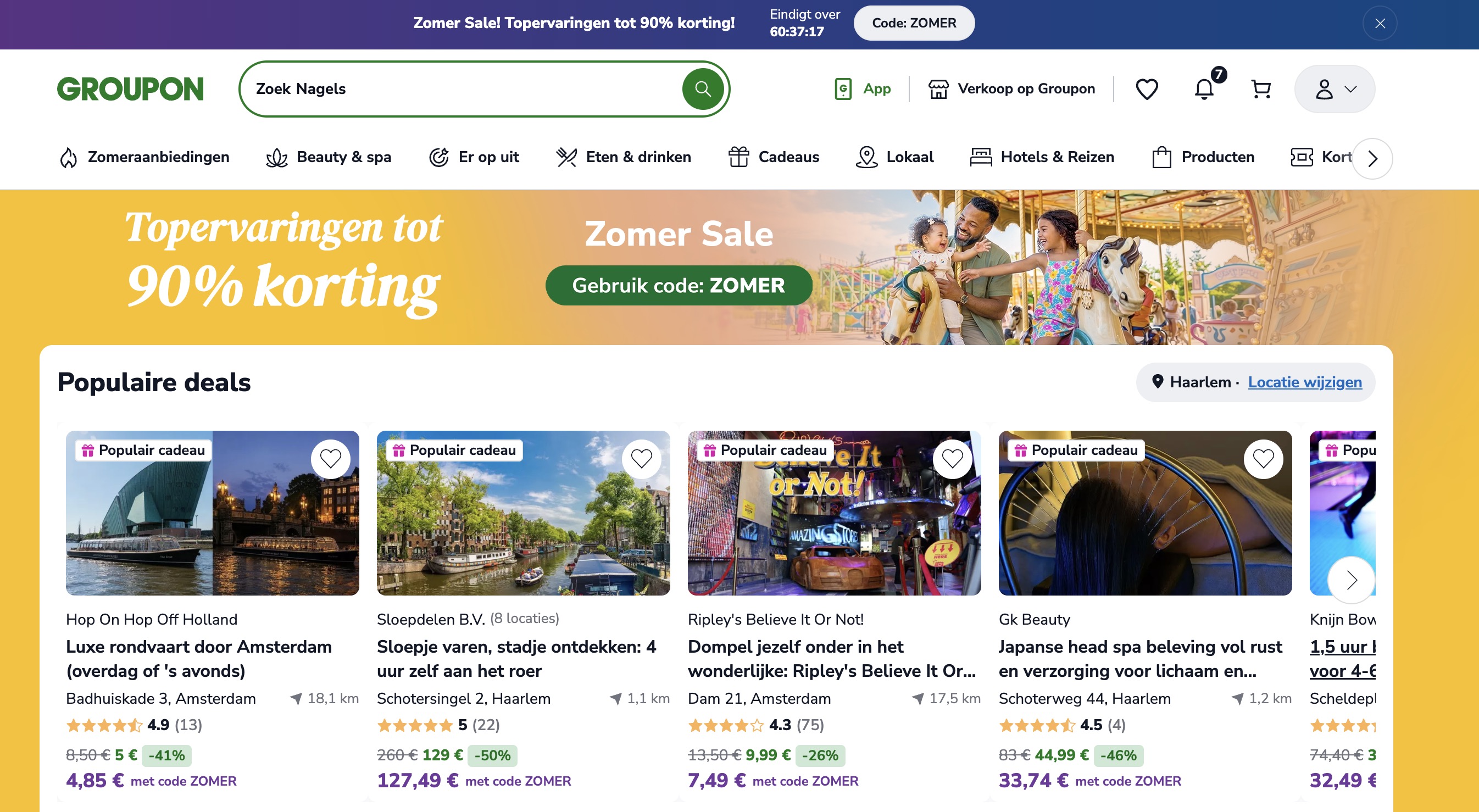Click the lotus icon for Beauty & spa

point(276,157)
